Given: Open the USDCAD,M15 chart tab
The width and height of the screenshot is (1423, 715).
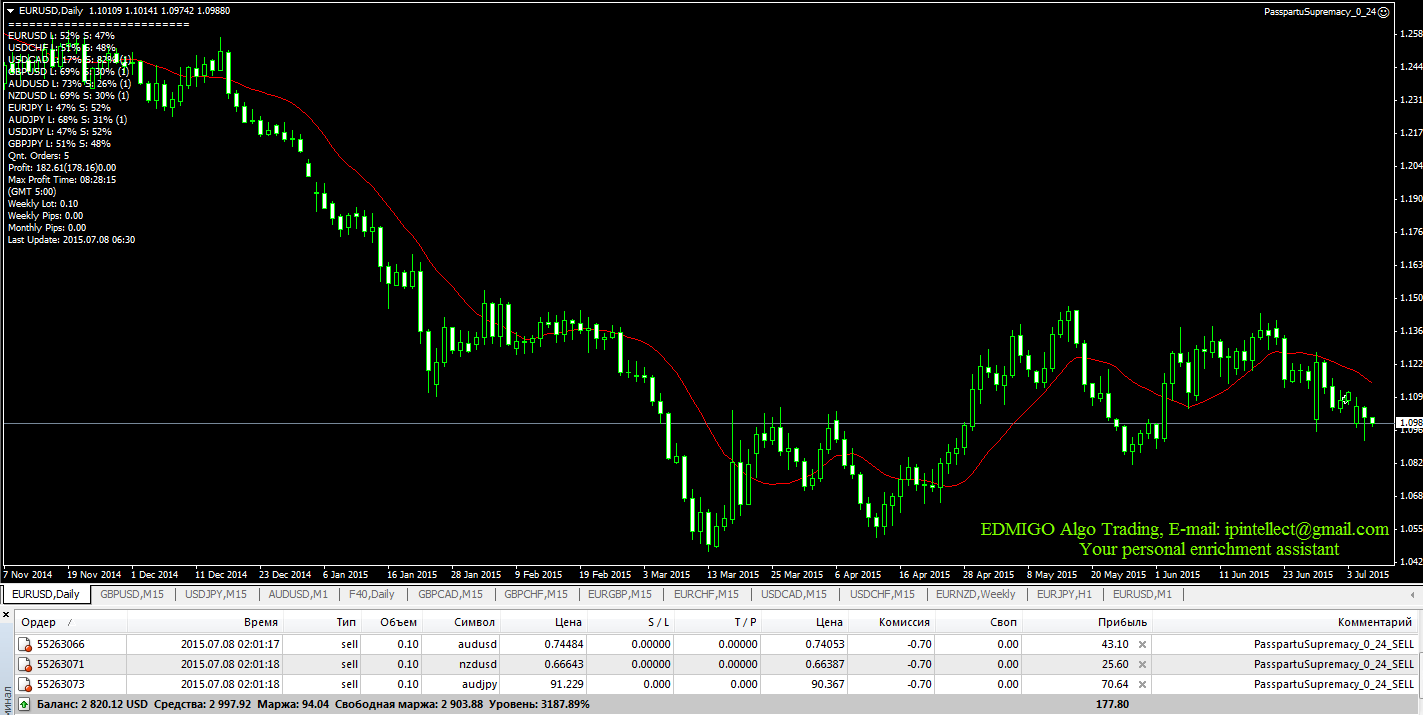Looking at the screenshot, I should 794,594.
